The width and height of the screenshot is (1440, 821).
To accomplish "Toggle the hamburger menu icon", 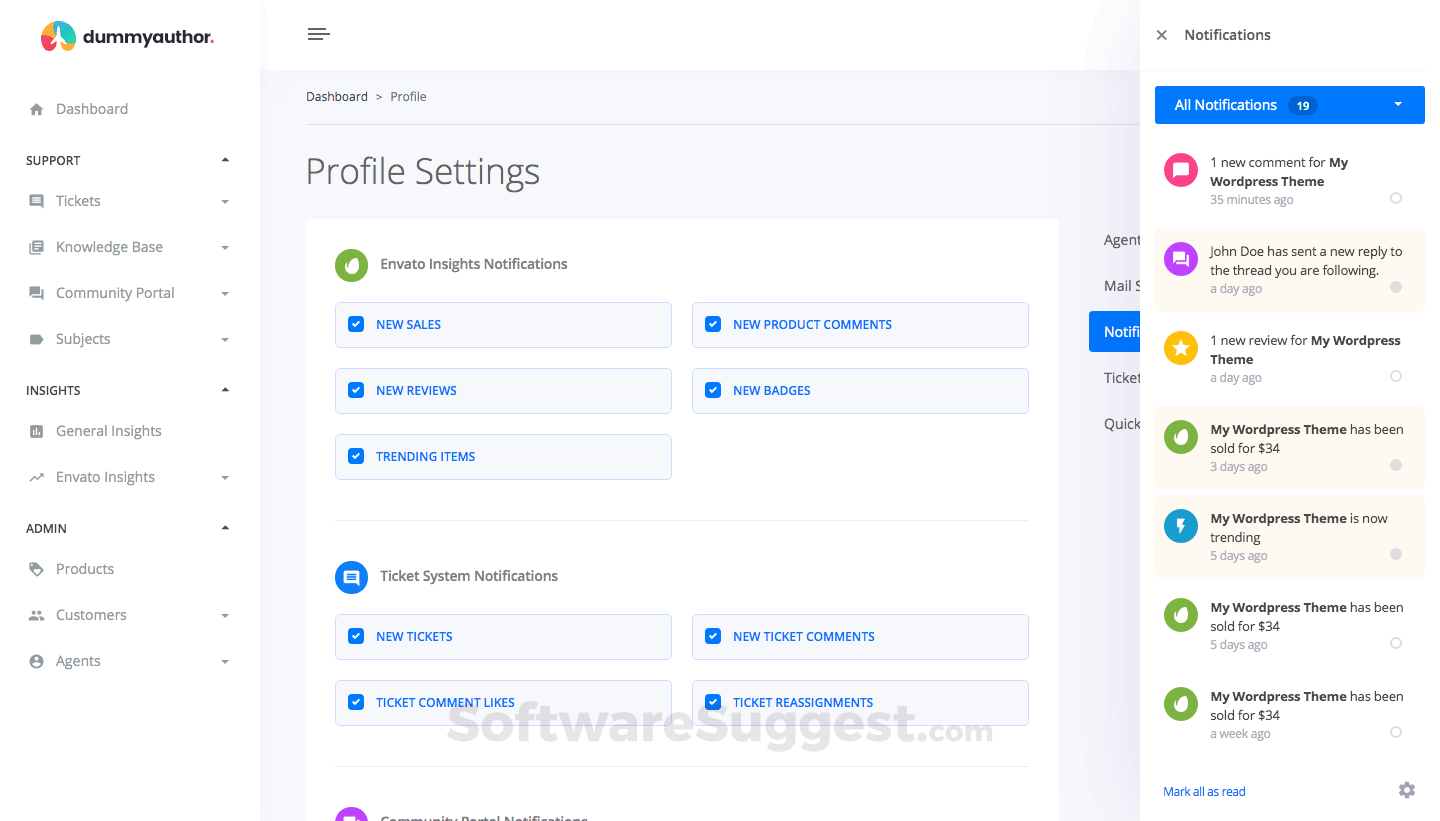I will [x=318, y=34].
